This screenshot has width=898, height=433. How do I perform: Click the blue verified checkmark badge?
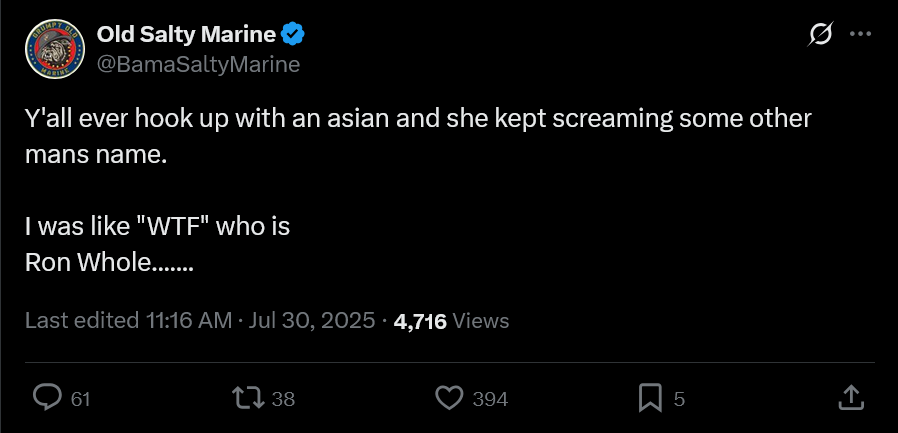point(293,34)
